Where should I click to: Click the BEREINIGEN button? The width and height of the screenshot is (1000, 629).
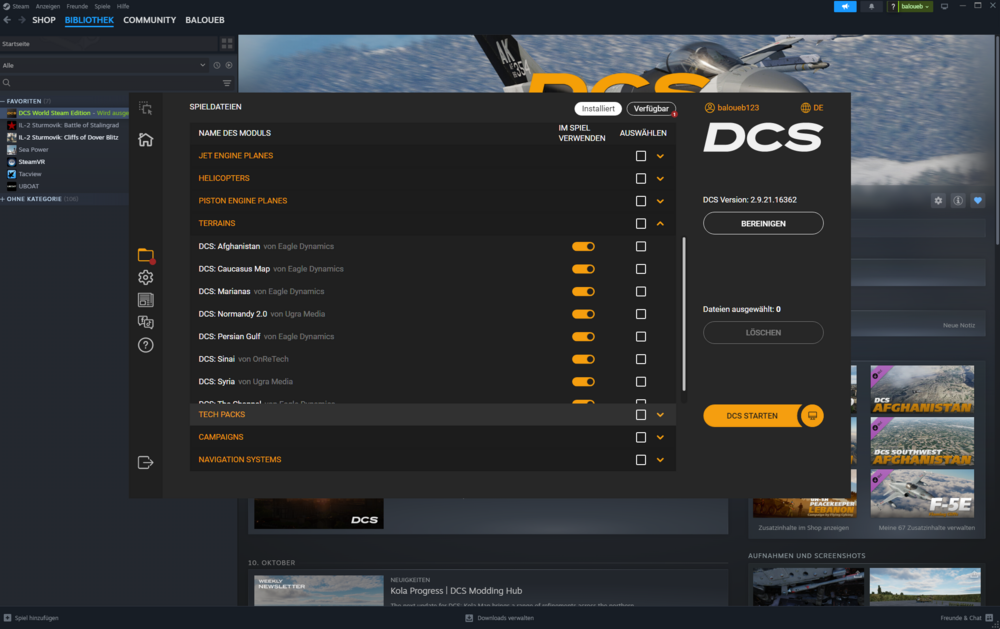(x=763, y=223)
